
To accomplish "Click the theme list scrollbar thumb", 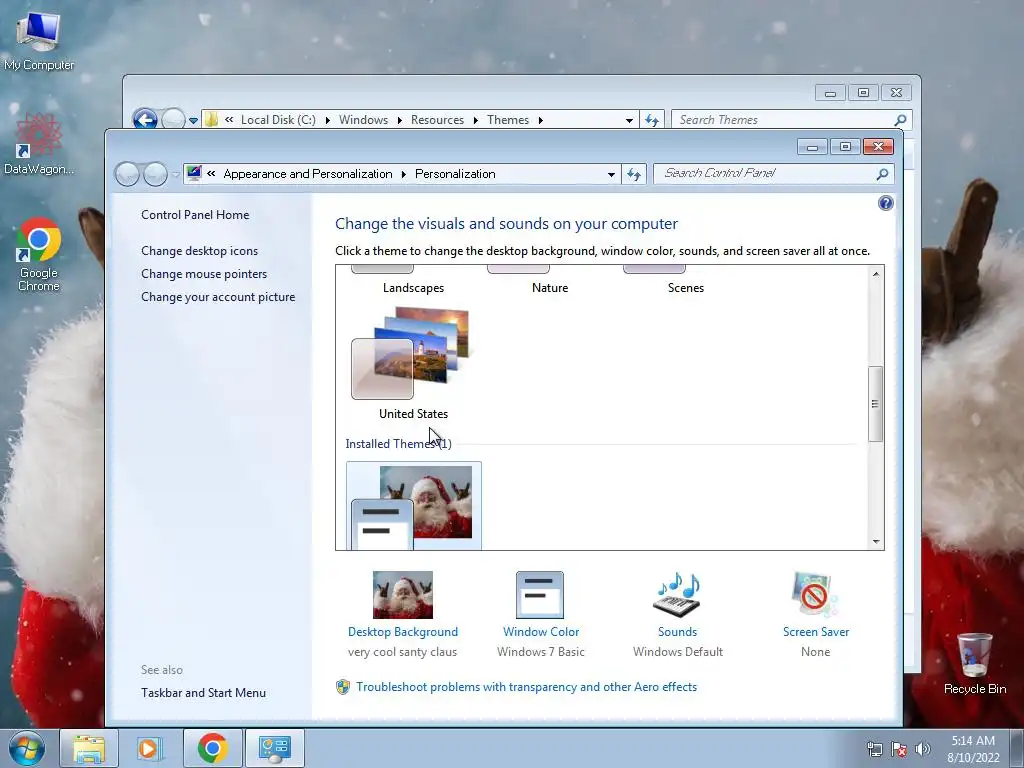I will click(875, 404).
